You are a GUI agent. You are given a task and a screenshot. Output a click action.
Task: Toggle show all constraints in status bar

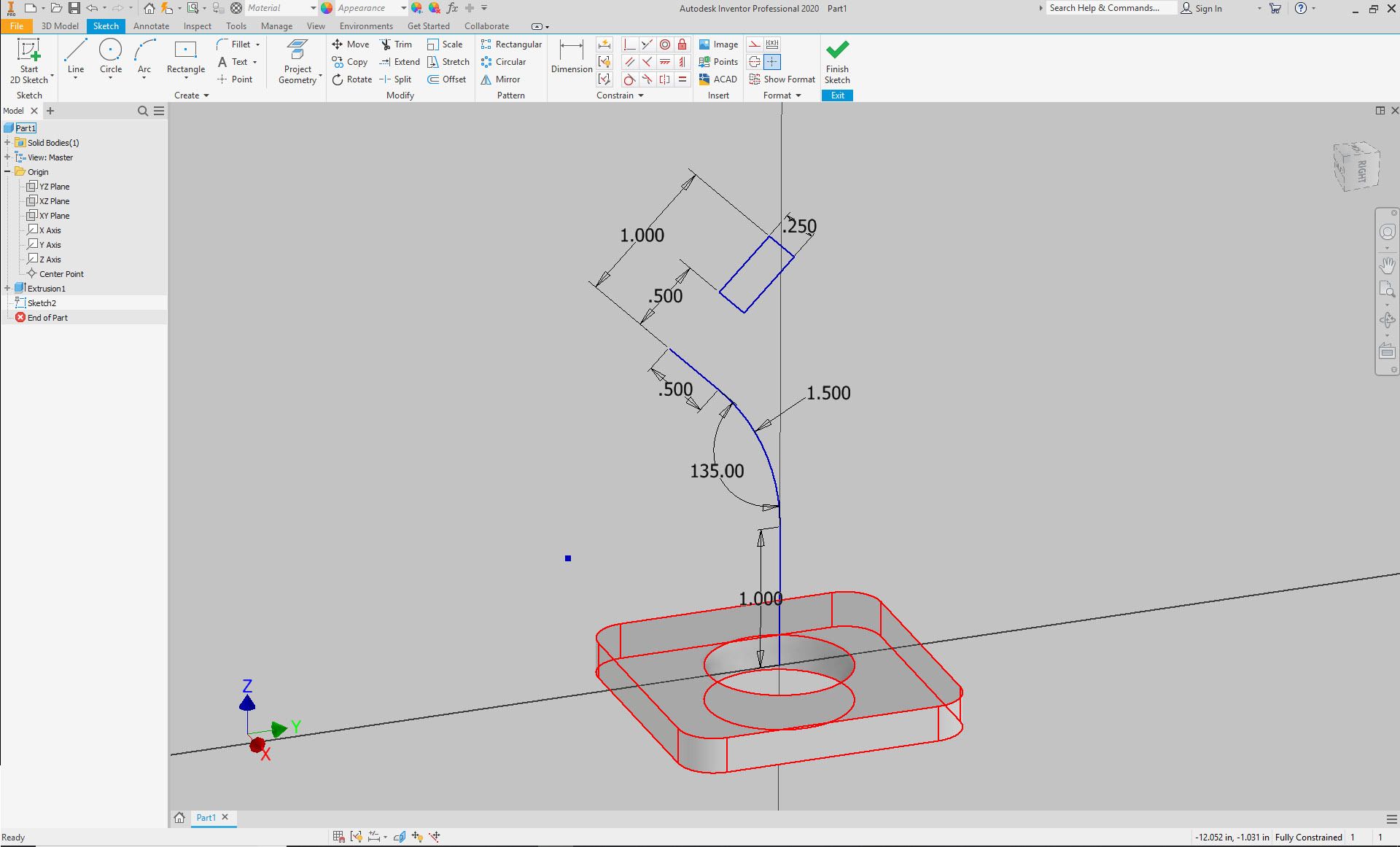coord(357,837)
